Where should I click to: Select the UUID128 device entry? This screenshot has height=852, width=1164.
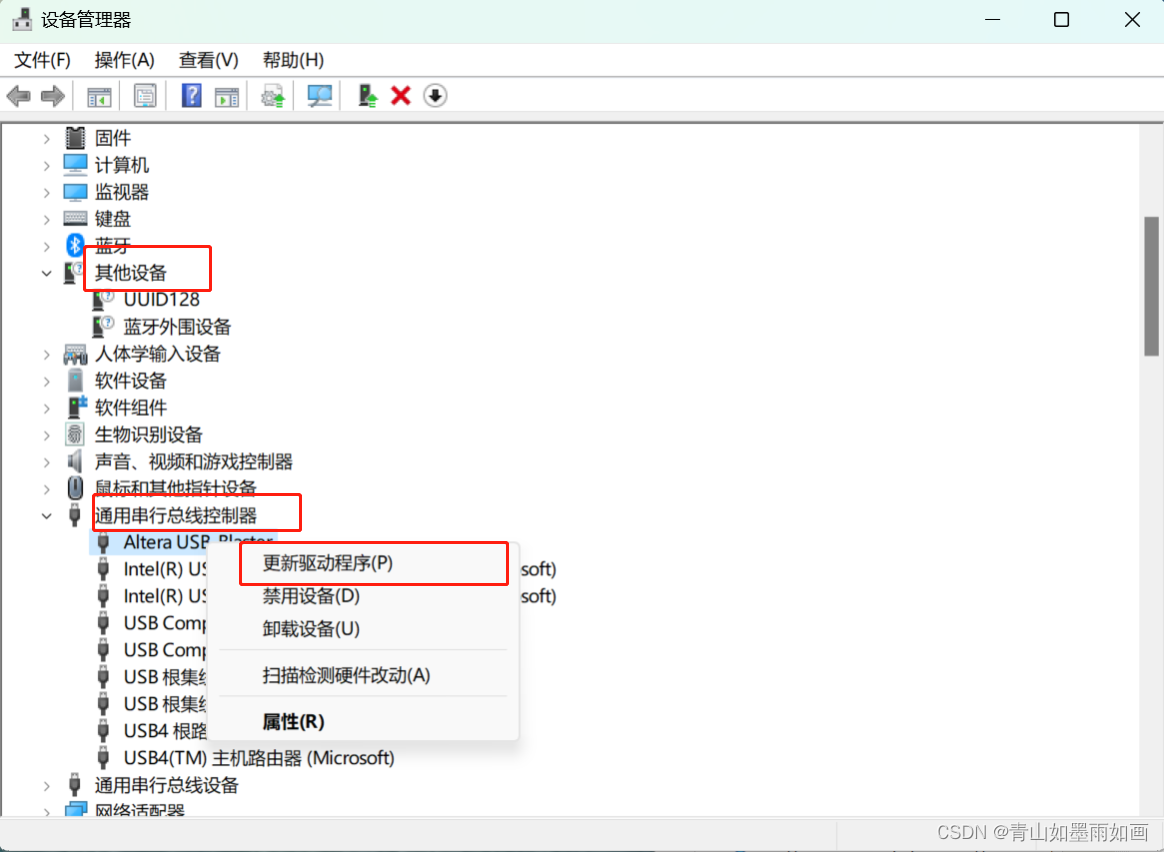162,298
